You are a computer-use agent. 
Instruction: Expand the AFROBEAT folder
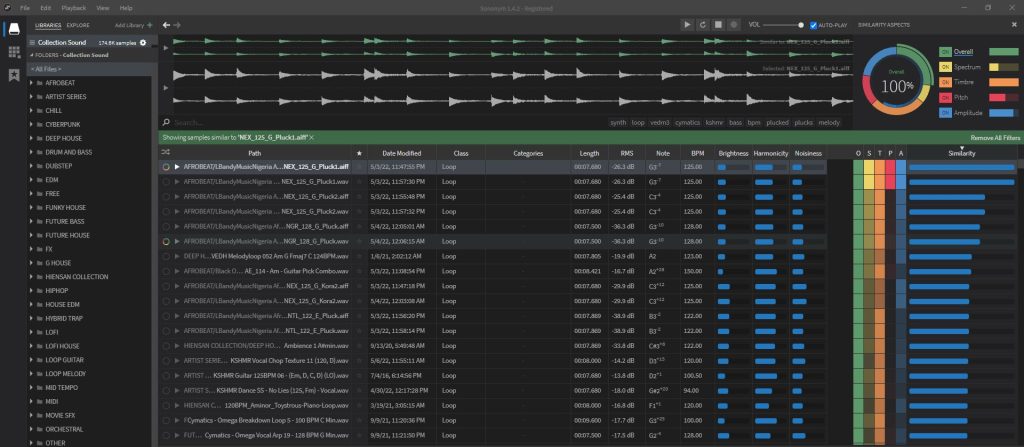pyautogui.click(x=31, y=83)
